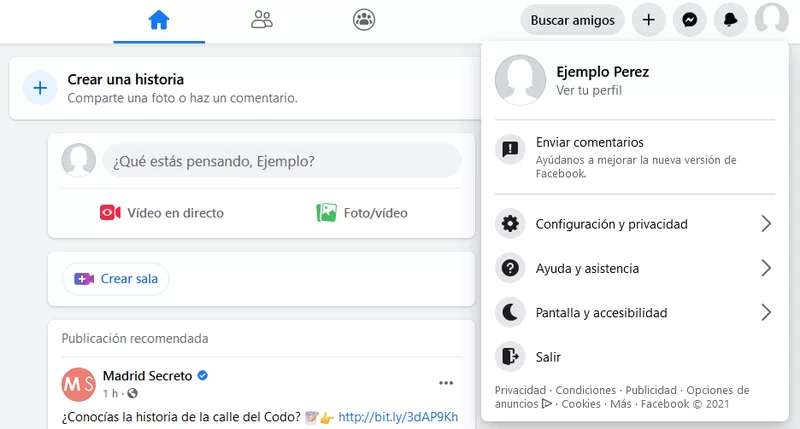
Task: Click the post's 1 h timestamp
Action: pyautogui.click(x=110, y=394)
